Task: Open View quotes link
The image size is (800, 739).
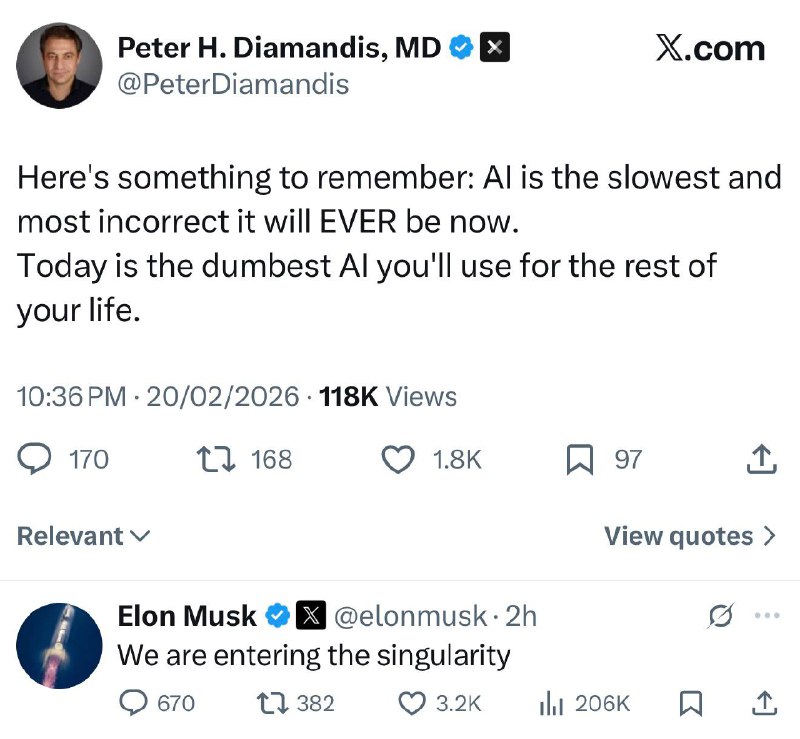Action: click(x=678, y=536)
